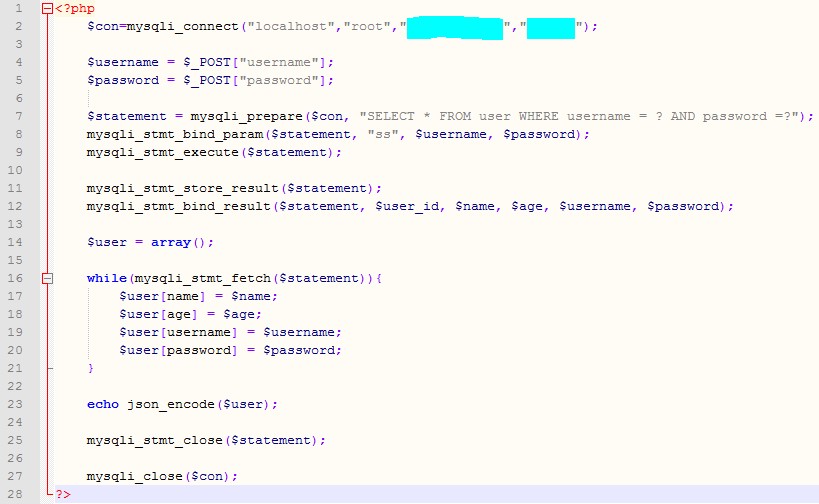
Task: Click mysqli_stmt_store_result on line 11
Action: (183, 189)
